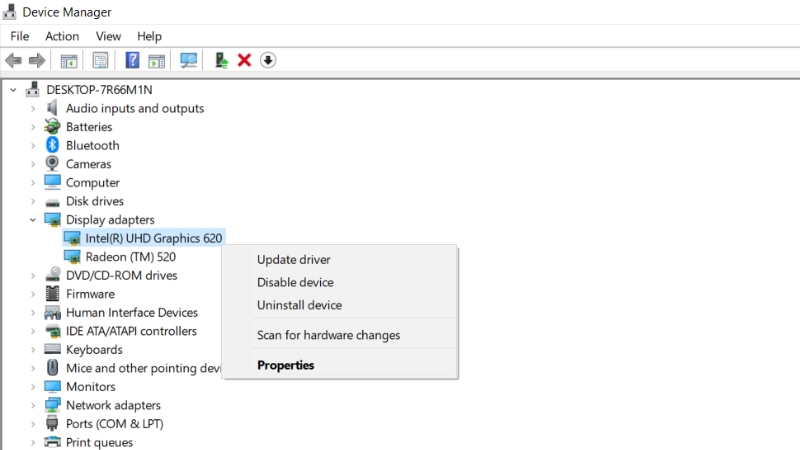
Task: Choose Update driver from context menu
Action: [x=293, y=259]
